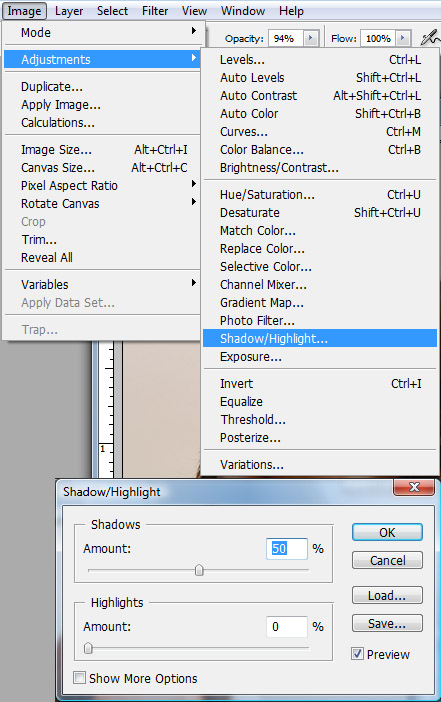Click the Shadows Amount input field
This screenshot has height=702, width=441.
[287, 549]
